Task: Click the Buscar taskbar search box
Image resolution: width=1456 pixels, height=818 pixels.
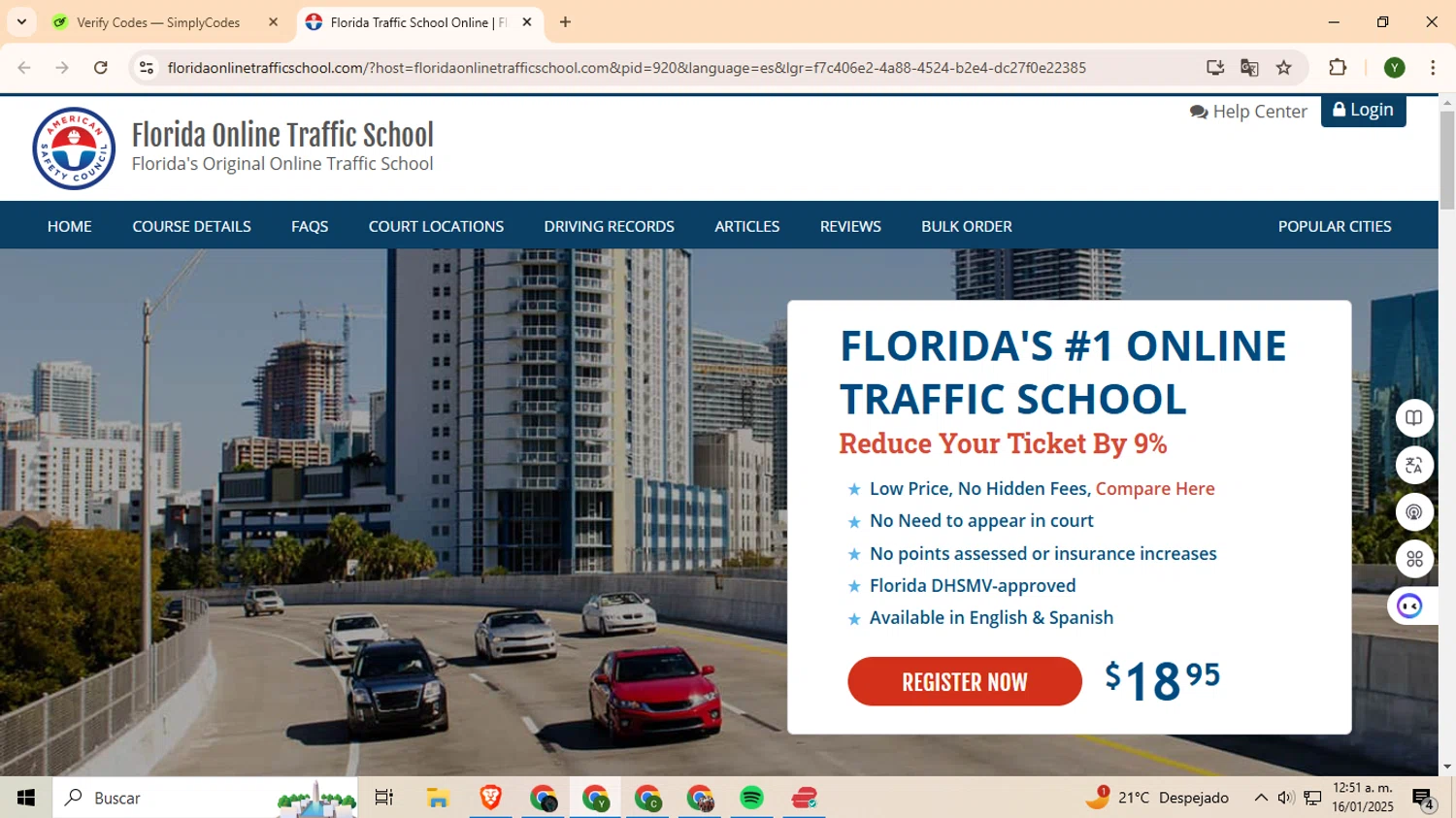Action: tap(205, 798)
